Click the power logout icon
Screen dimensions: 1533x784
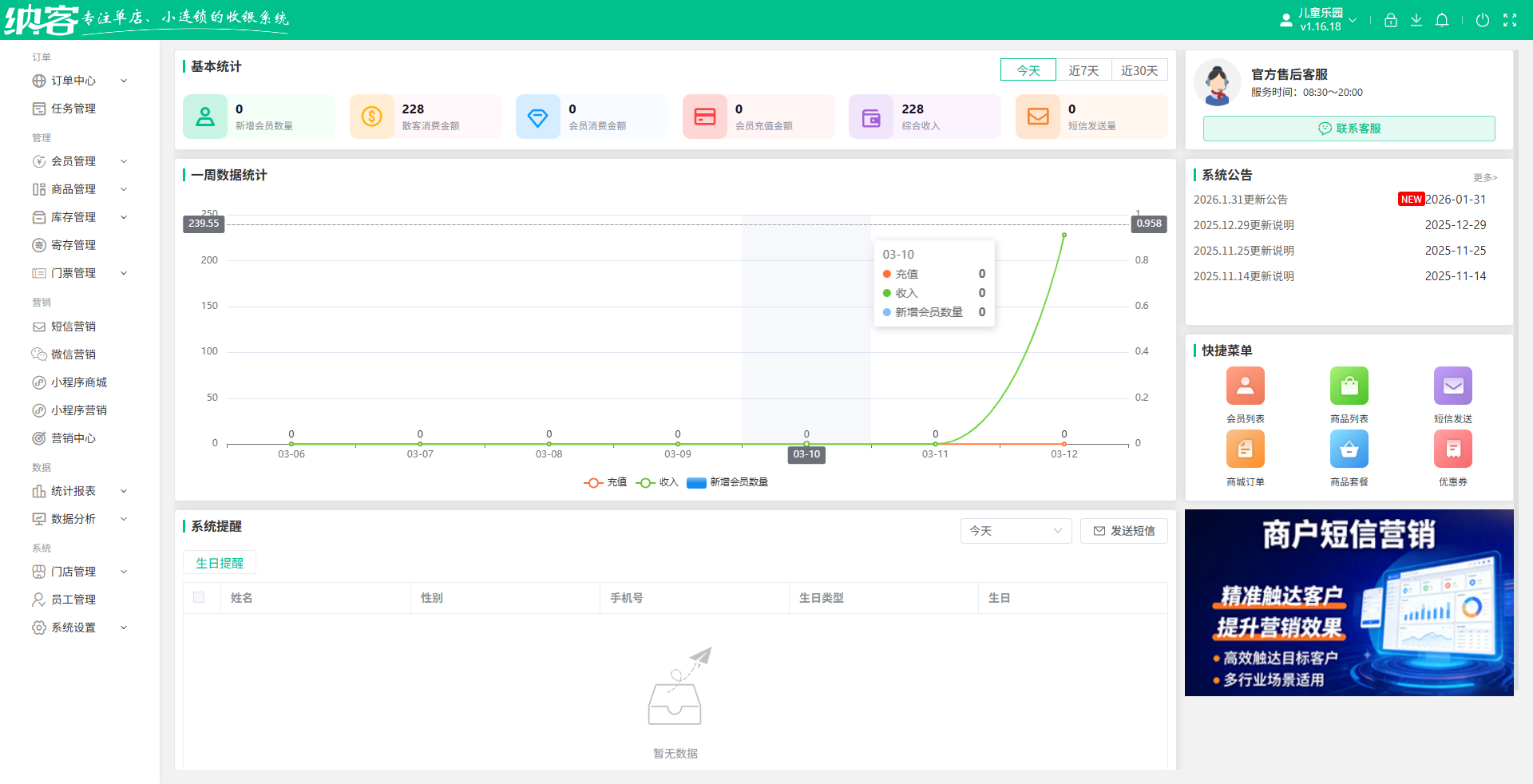tap(1482, 21)
